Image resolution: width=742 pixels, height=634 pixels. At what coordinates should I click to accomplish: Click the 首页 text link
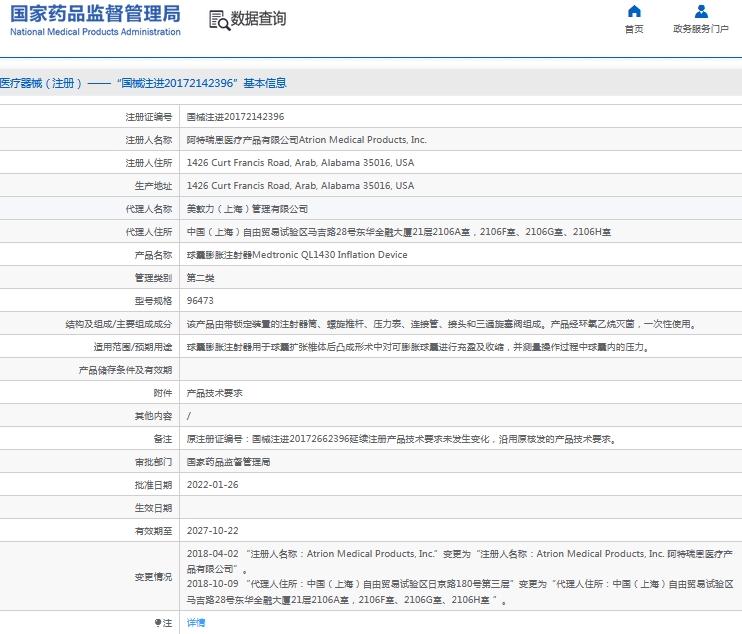coord(634,29)
